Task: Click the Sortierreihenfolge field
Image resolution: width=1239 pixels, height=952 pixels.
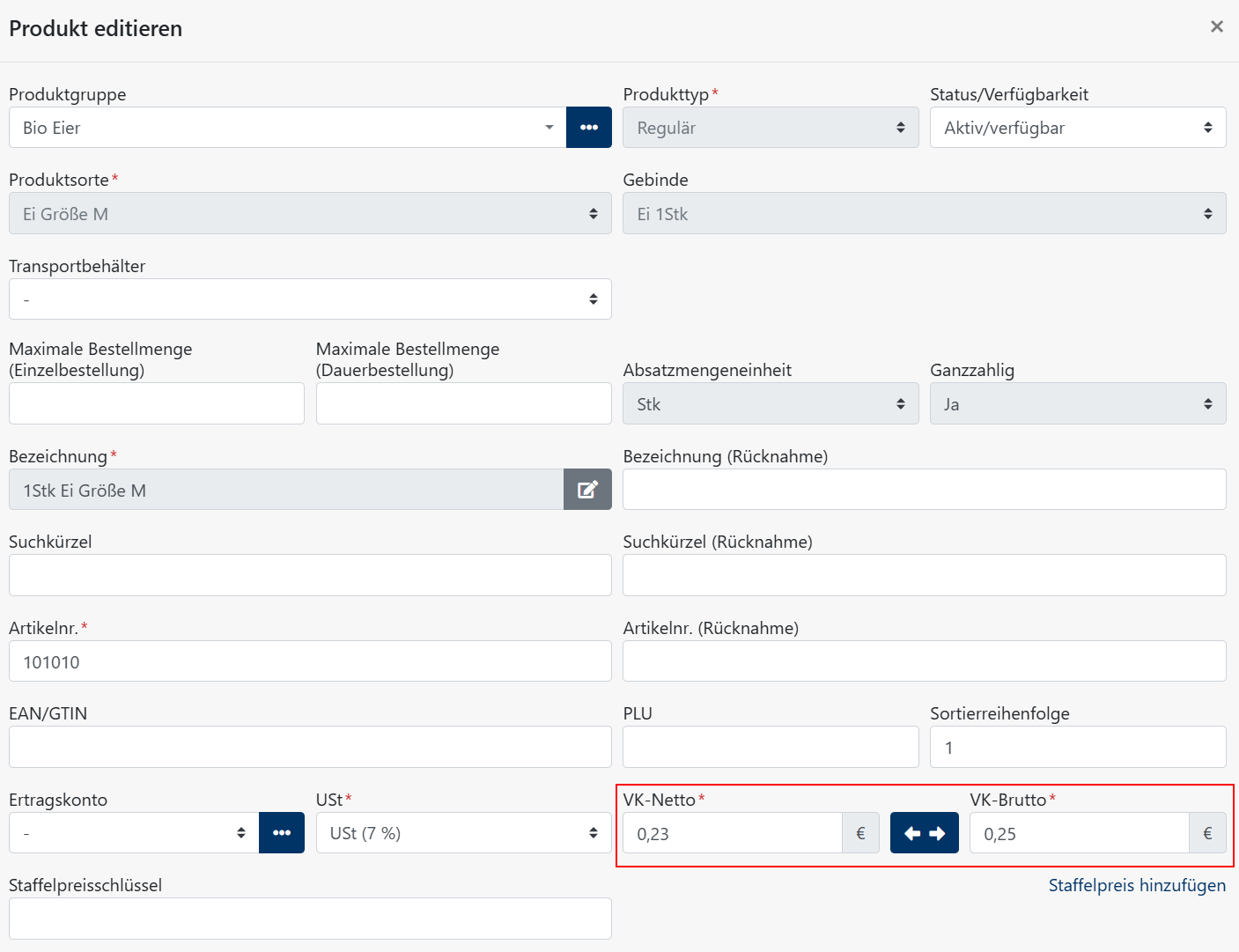Action: [1078, 747]
